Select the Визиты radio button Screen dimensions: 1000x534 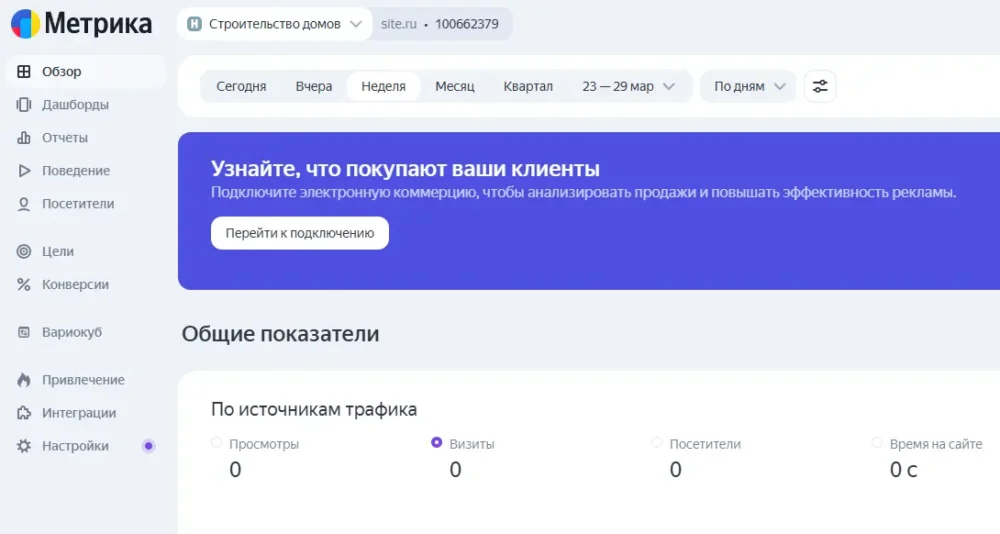tap(437, 443)
